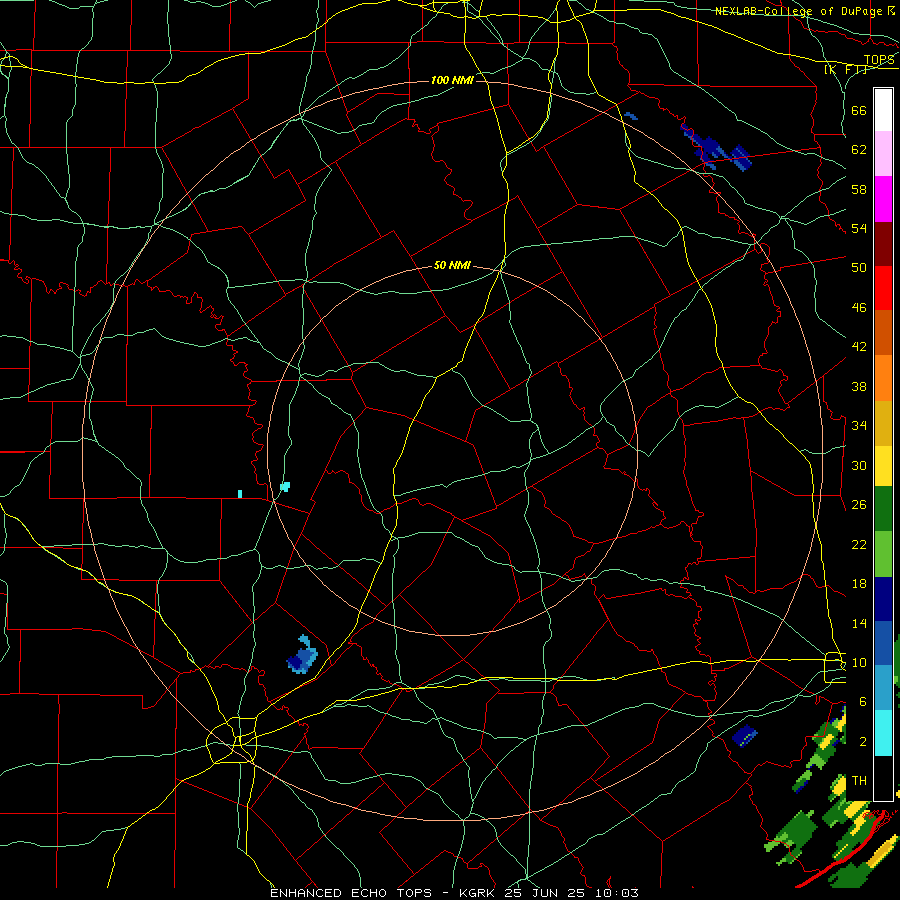Screen dimensions: 900x900
Task: Click the small blue echo at top northeast
Action: tap(630, 116)
